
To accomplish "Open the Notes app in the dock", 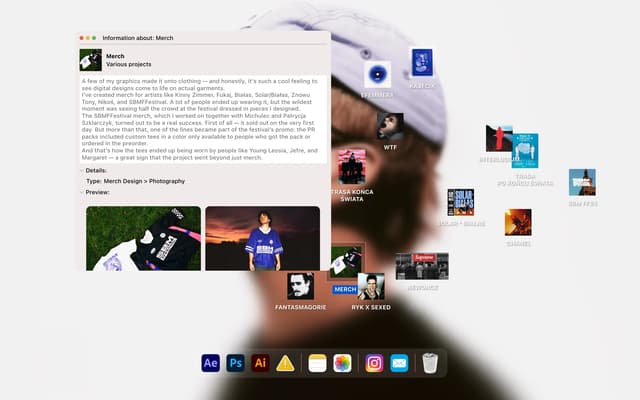I will [x=317, y=363].
